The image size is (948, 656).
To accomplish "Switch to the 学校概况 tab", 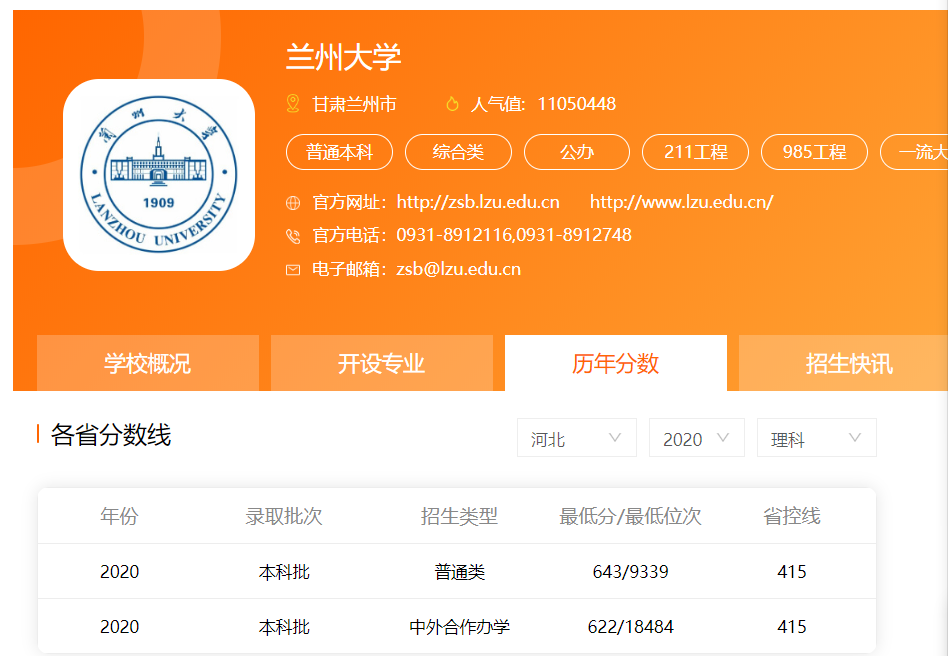I will [x=148, y=363].
